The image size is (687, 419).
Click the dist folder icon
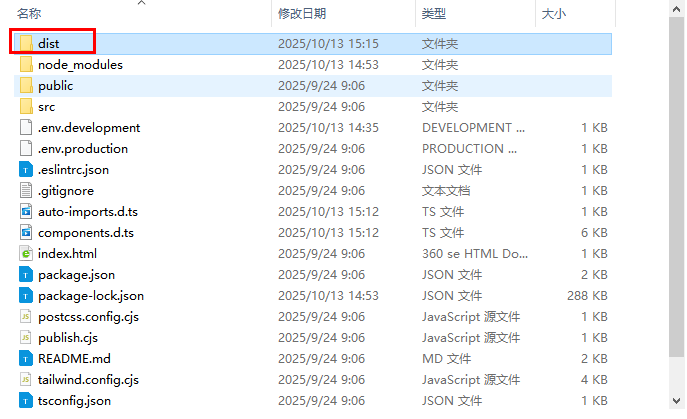click(x=26, y=43)
